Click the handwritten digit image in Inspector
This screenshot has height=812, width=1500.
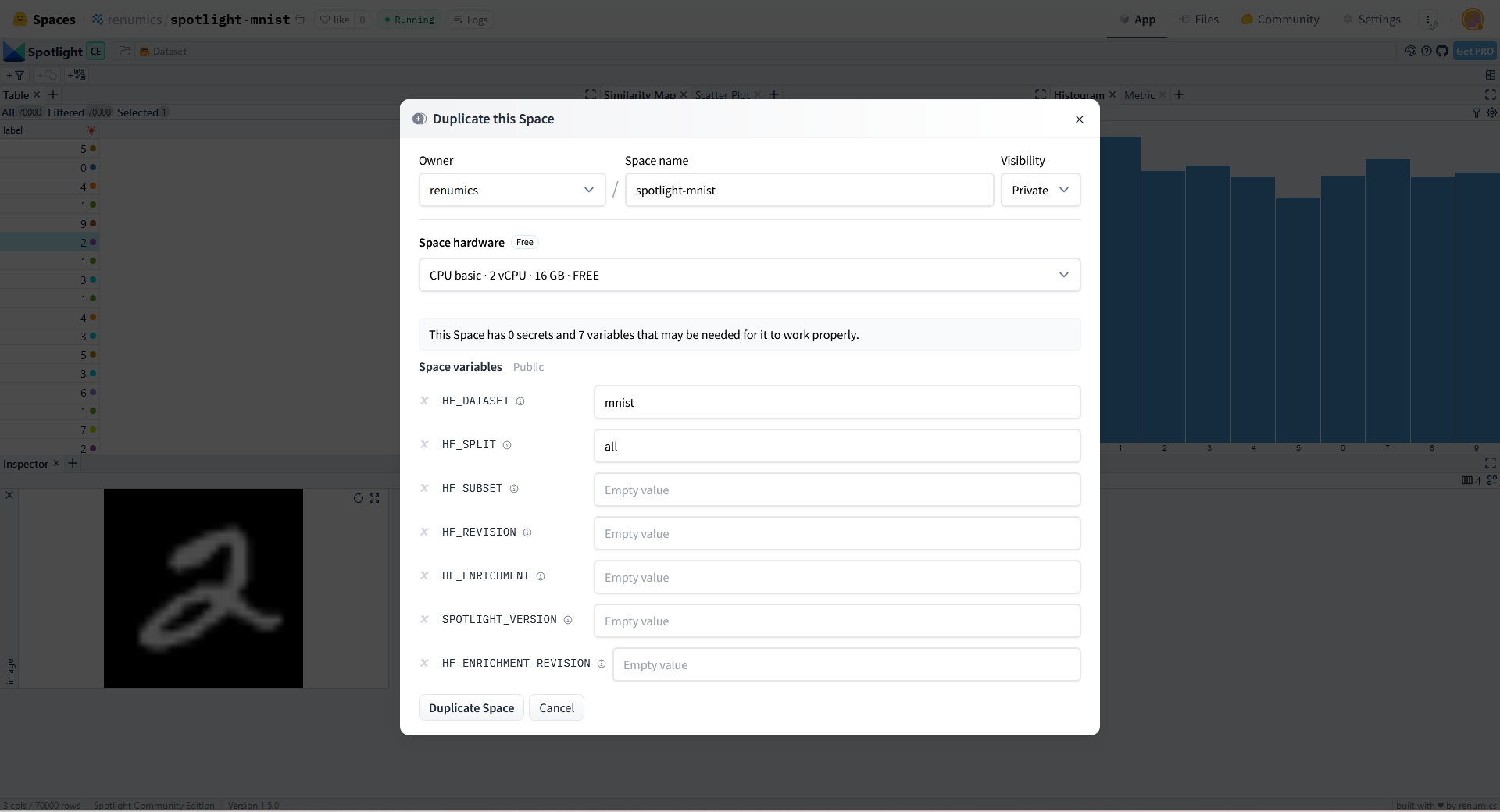click(x=203, y=588)
